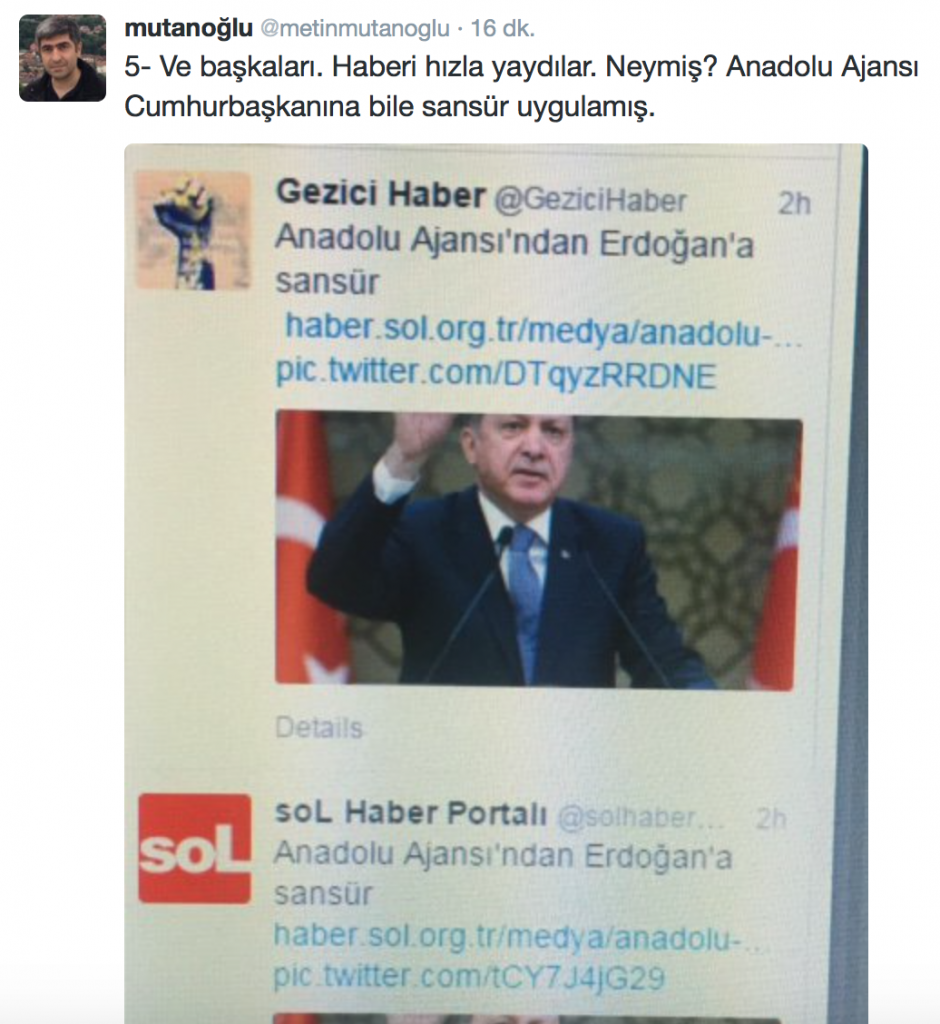Open mutanoğlu's profile avatar photo
Screen dimensions: 940x1024
pos(63,58)
